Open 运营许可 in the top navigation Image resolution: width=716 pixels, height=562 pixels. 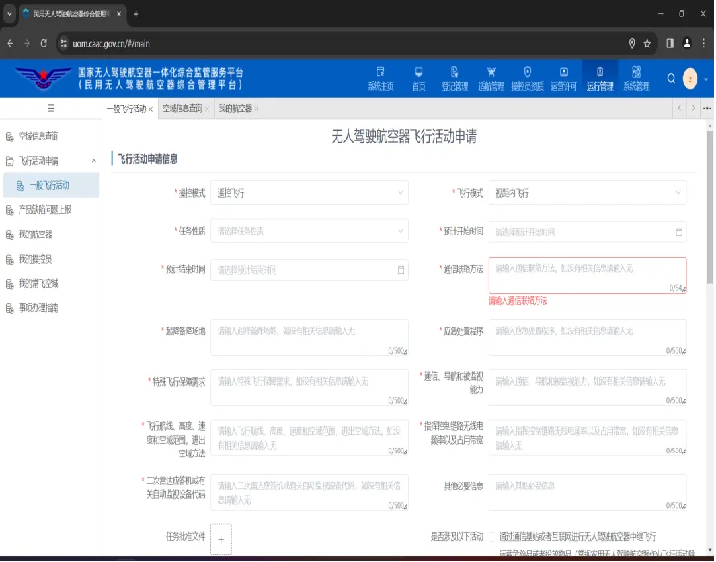tap(563, 79)
